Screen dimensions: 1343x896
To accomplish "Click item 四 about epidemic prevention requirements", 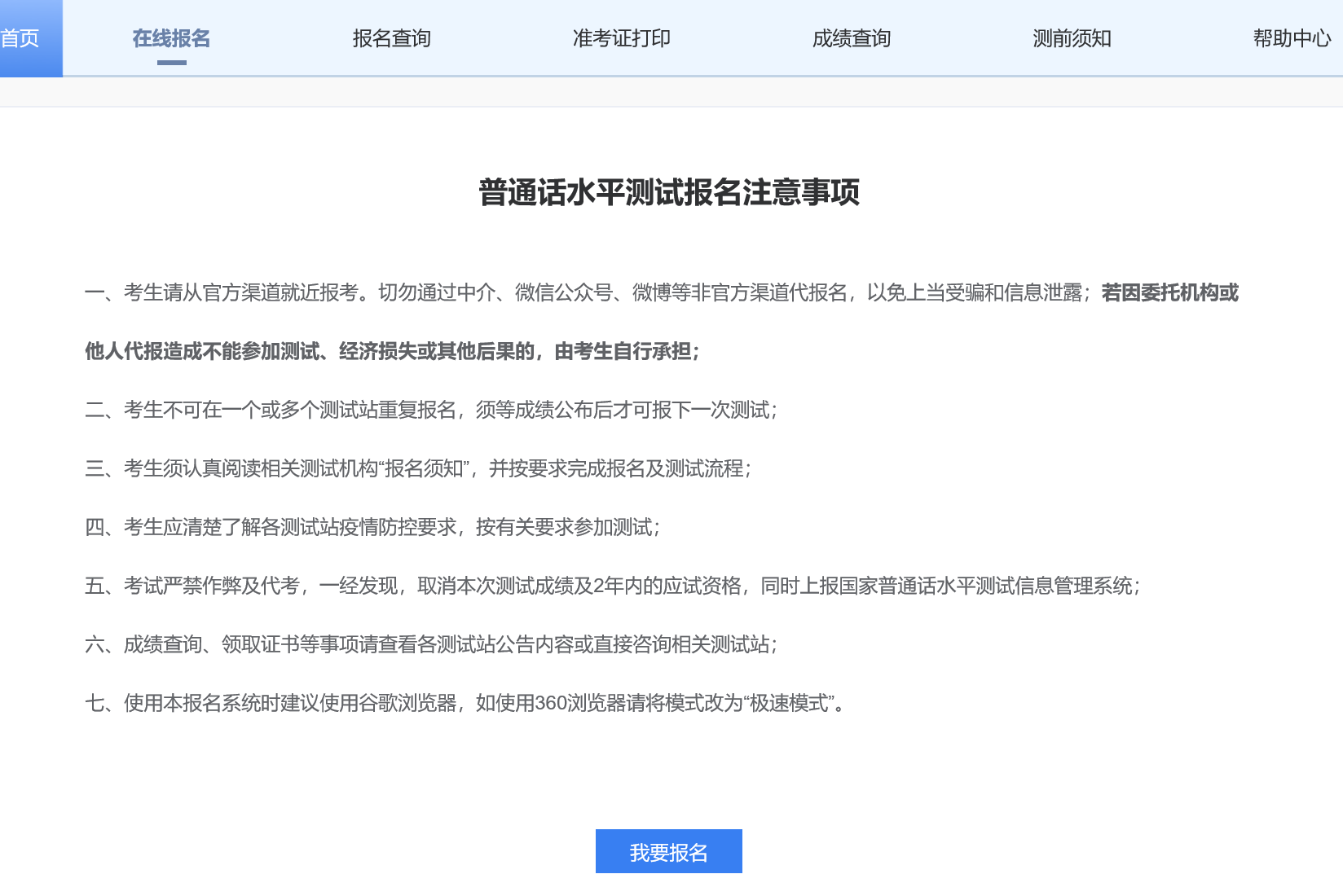I will click(x=372, y=528).
